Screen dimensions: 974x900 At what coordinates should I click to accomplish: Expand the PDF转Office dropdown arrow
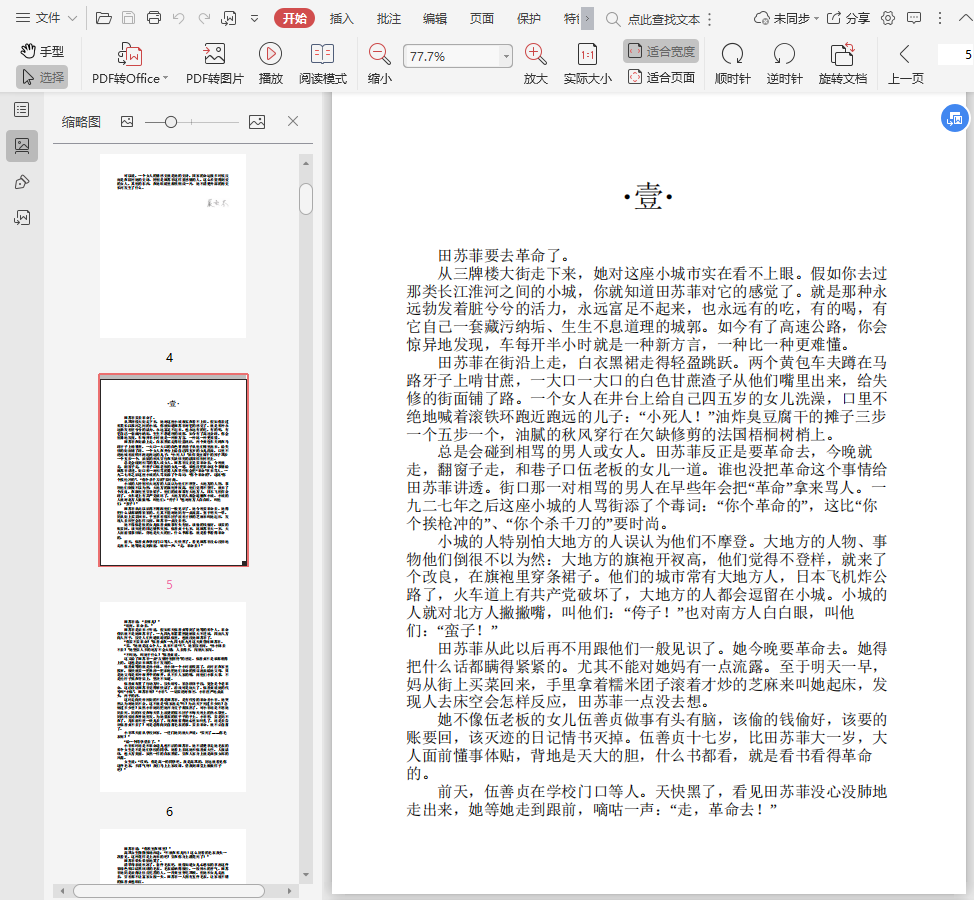pyautogui.click(x=165, y=78)
